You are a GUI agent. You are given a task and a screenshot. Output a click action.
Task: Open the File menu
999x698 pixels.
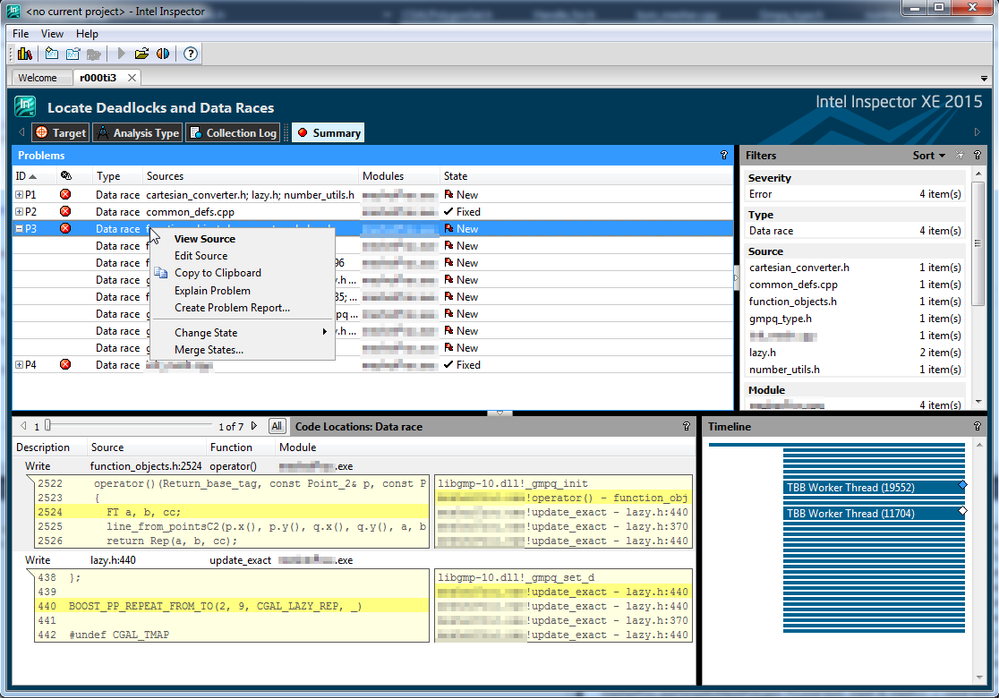tap(20, 34)
